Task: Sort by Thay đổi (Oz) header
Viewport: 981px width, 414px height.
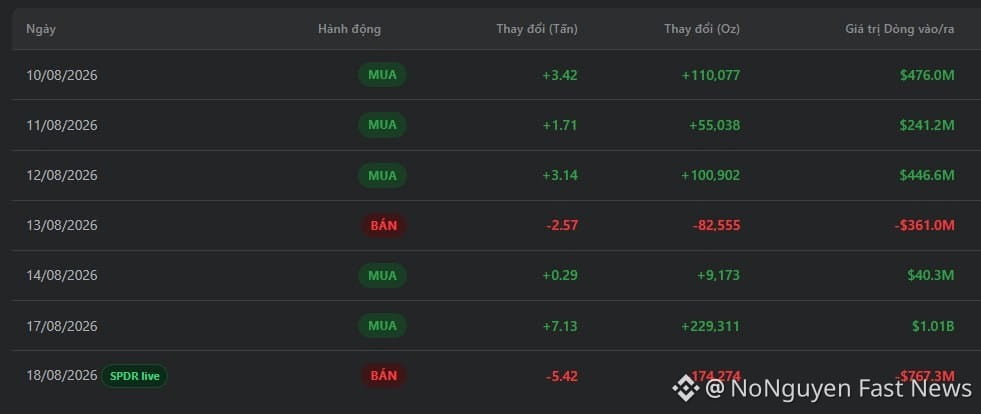Action: [702, 29]
